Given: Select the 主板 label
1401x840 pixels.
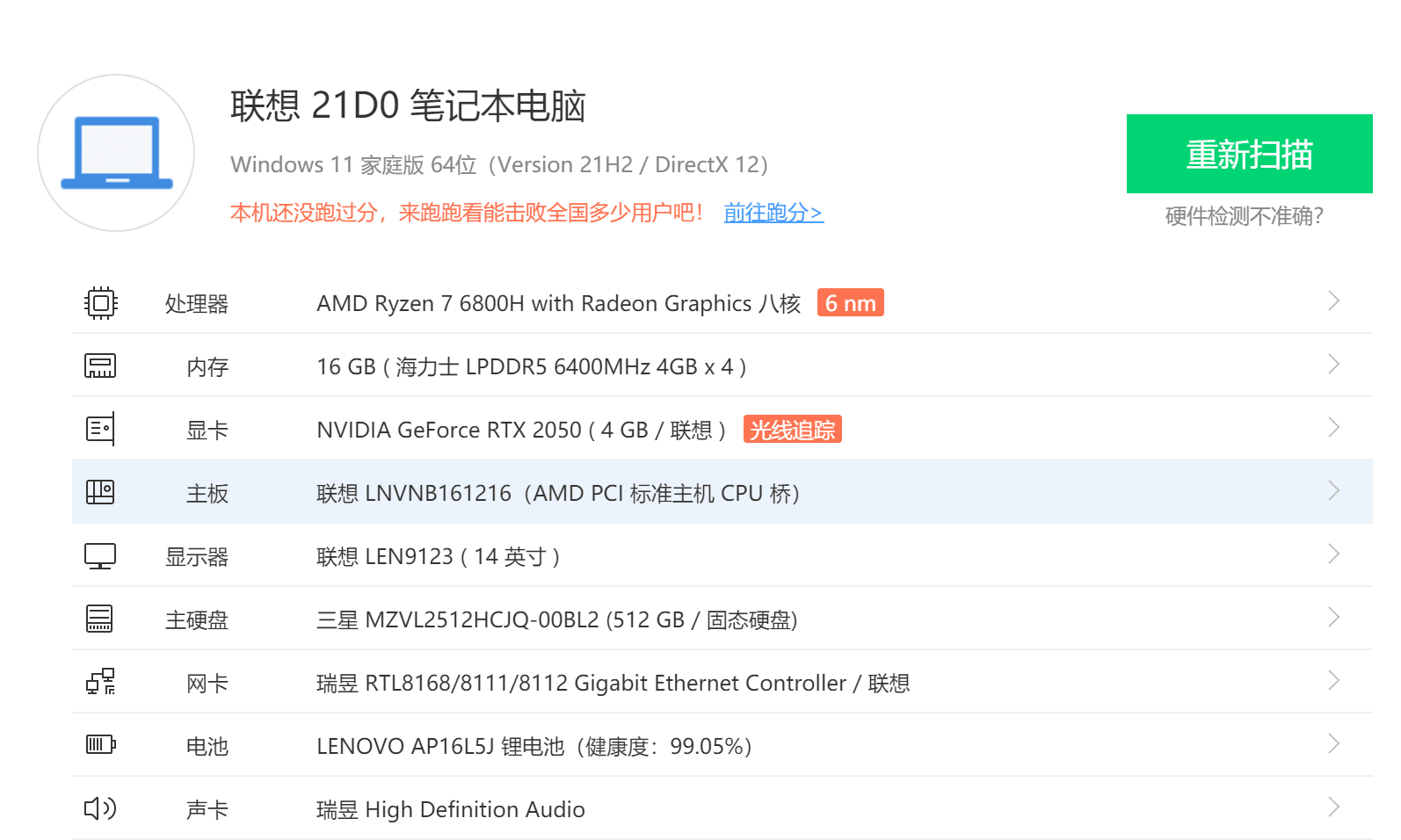Looking at the screenshot, I should pyautogui.click(x=207, y=494).
